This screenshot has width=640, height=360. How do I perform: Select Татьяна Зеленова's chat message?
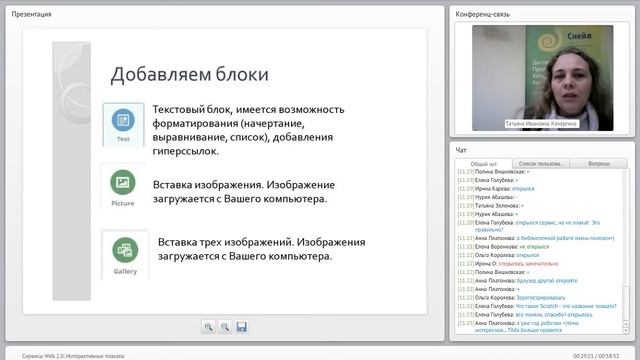491,206
